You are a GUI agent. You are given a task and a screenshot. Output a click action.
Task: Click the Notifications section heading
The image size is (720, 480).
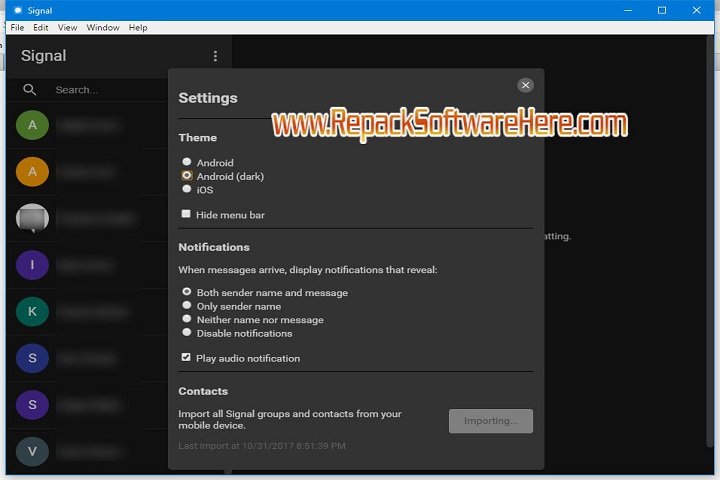tap(214, 247)
